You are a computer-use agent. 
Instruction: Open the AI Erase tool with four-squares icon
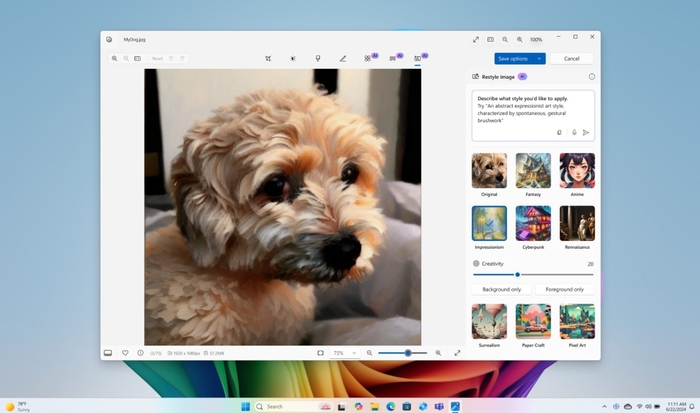tap(367, 58)
